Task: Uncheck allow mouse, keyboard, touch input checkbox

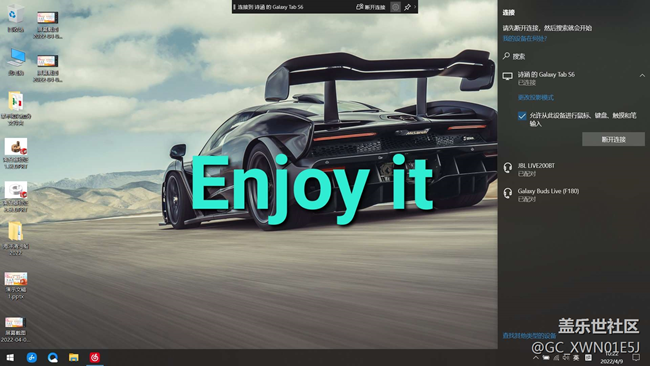Action: (x=522, y=116)
